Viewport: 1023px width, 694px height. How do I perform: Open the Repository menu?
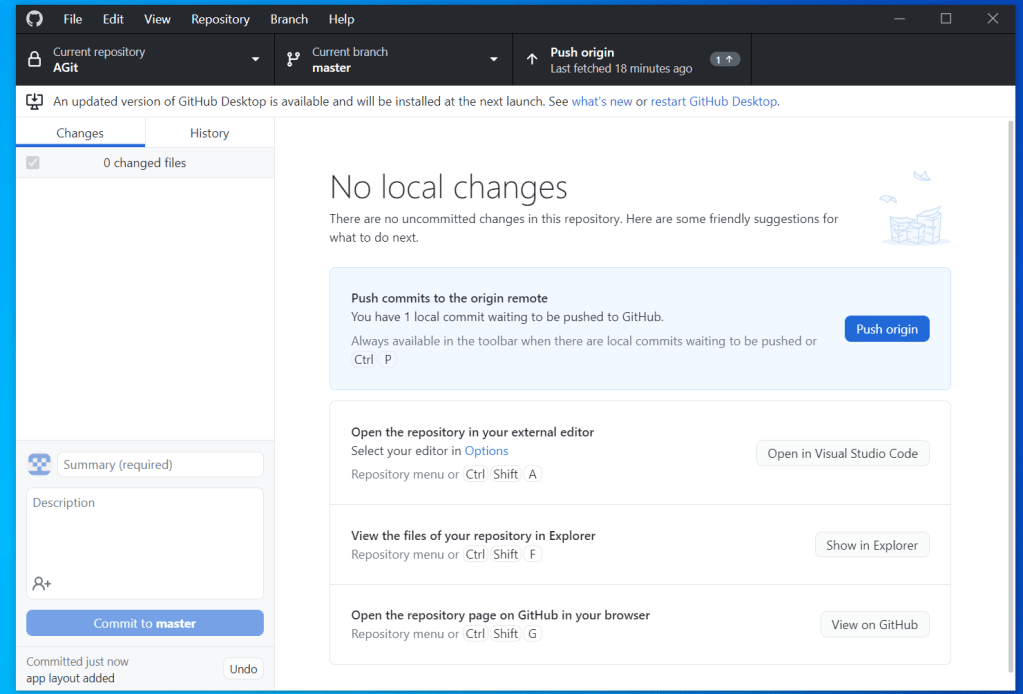[x=220, y=19]
